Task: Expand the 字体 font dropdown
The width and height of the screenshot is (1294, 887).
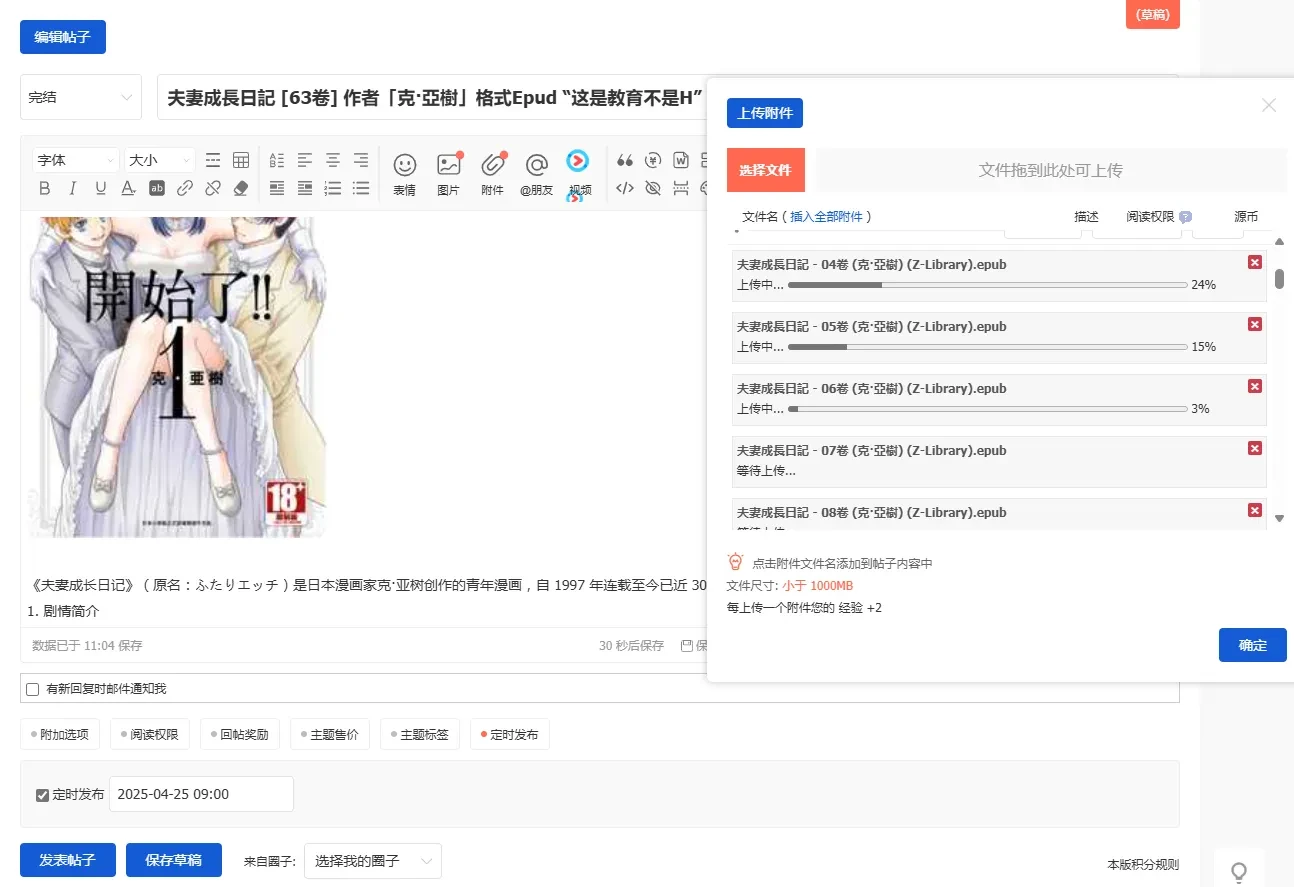Action: (x=77, y=160)
